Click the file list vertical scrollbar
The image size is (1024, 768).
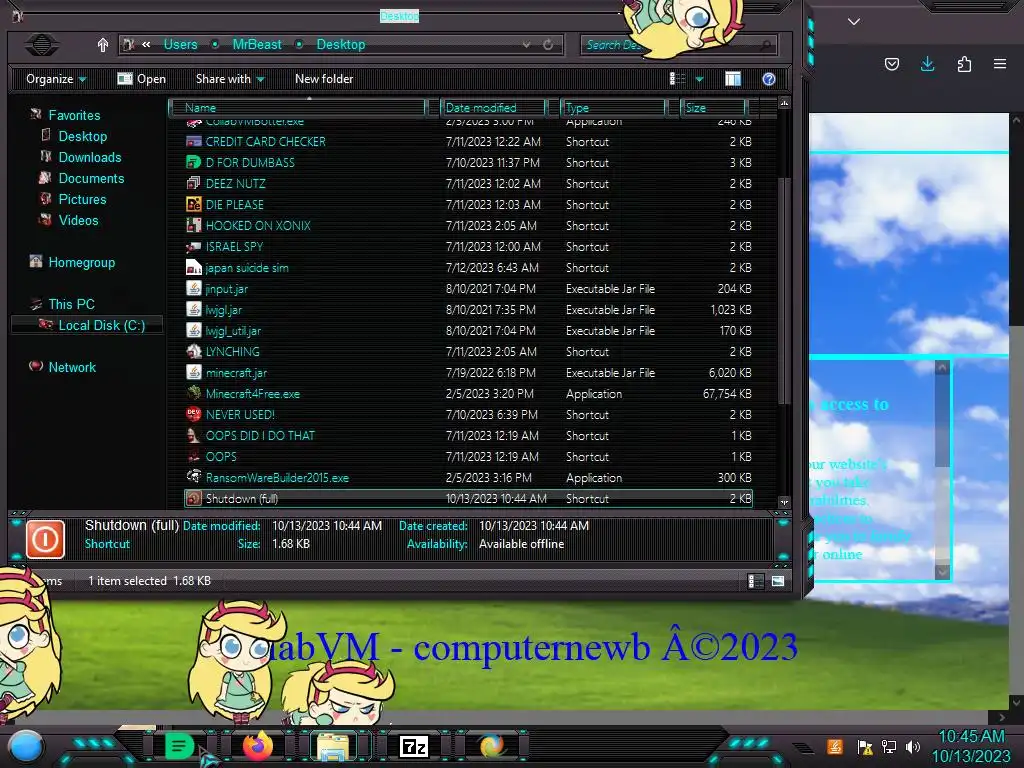coord(784,291)
